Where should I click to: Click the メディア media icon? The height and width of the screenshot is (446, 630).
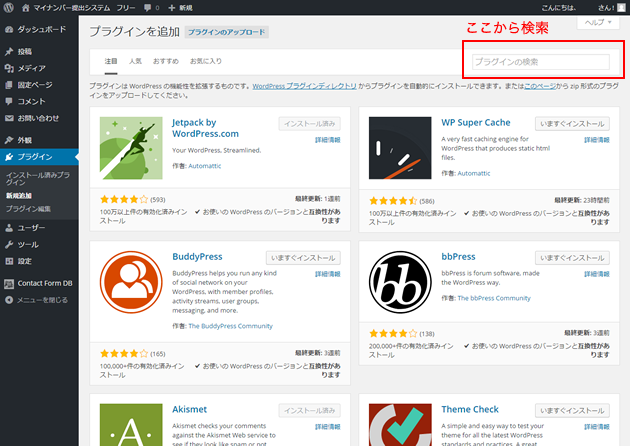click(x=9, y=68)
